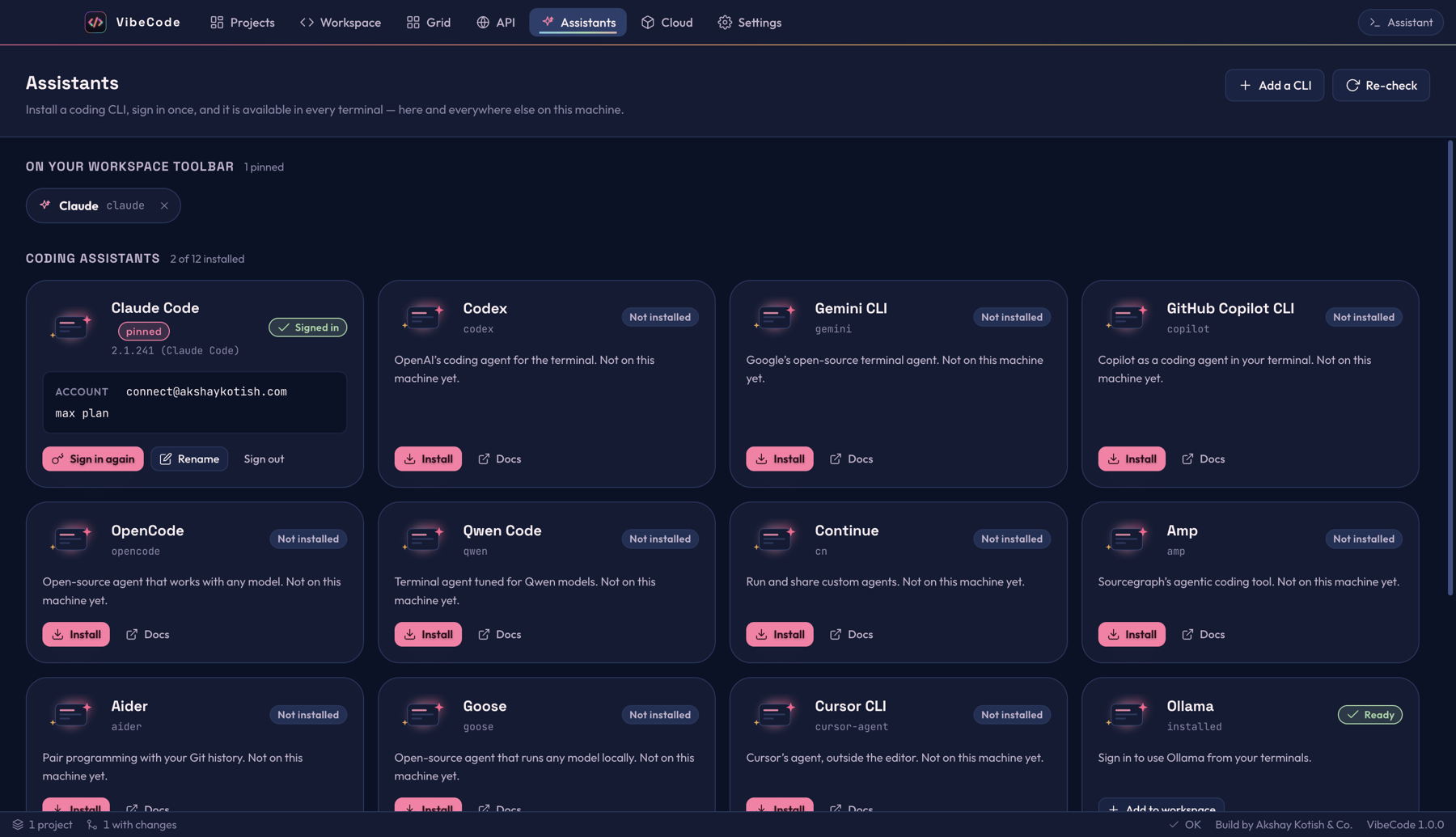
Task: Open the Projects tab
Action: click(x=242, y=22)
